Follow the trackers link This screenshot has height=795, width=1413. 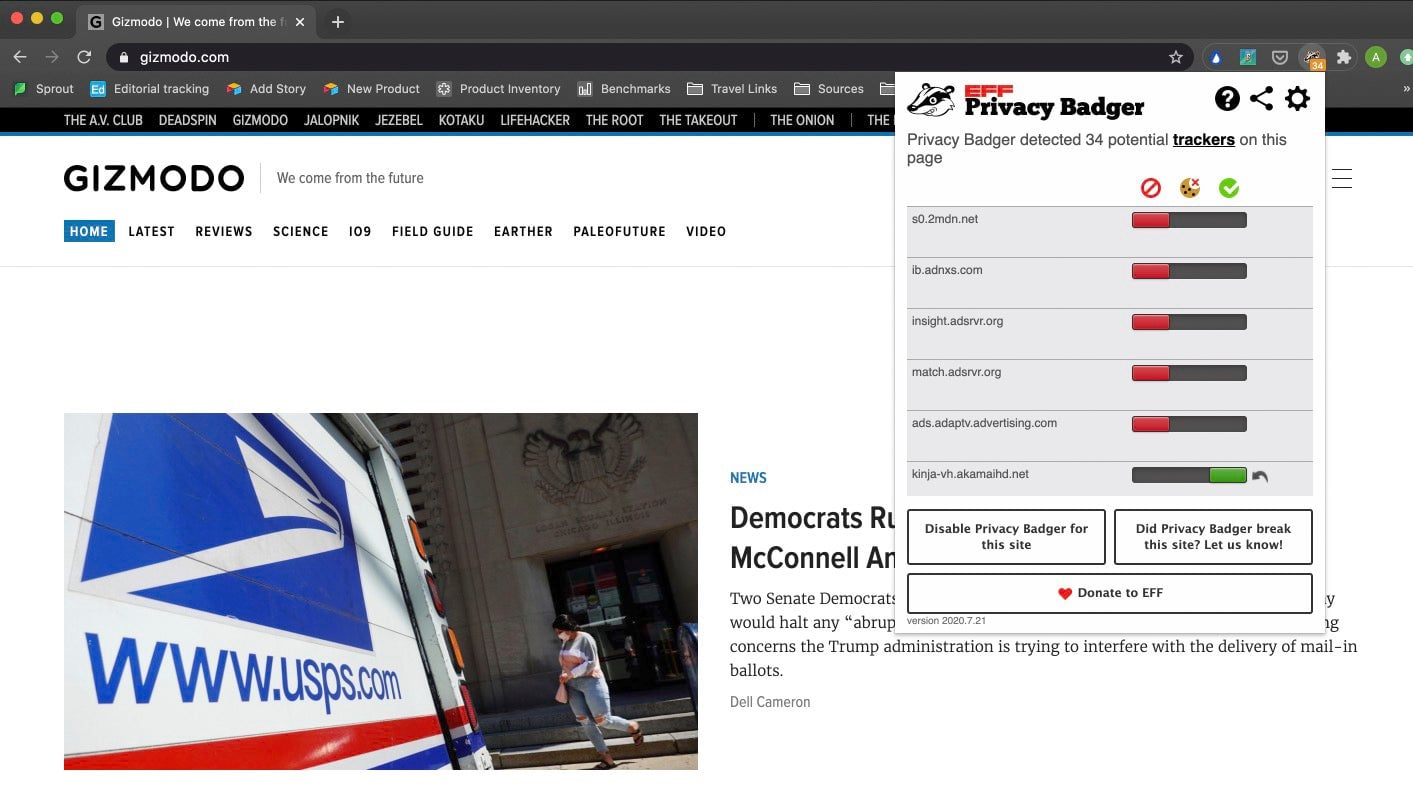pyautogui.click(x=1203, y=140)
